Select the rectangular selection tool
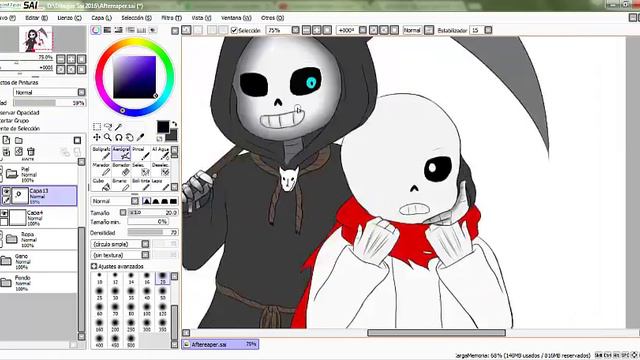 coord(97,127)
